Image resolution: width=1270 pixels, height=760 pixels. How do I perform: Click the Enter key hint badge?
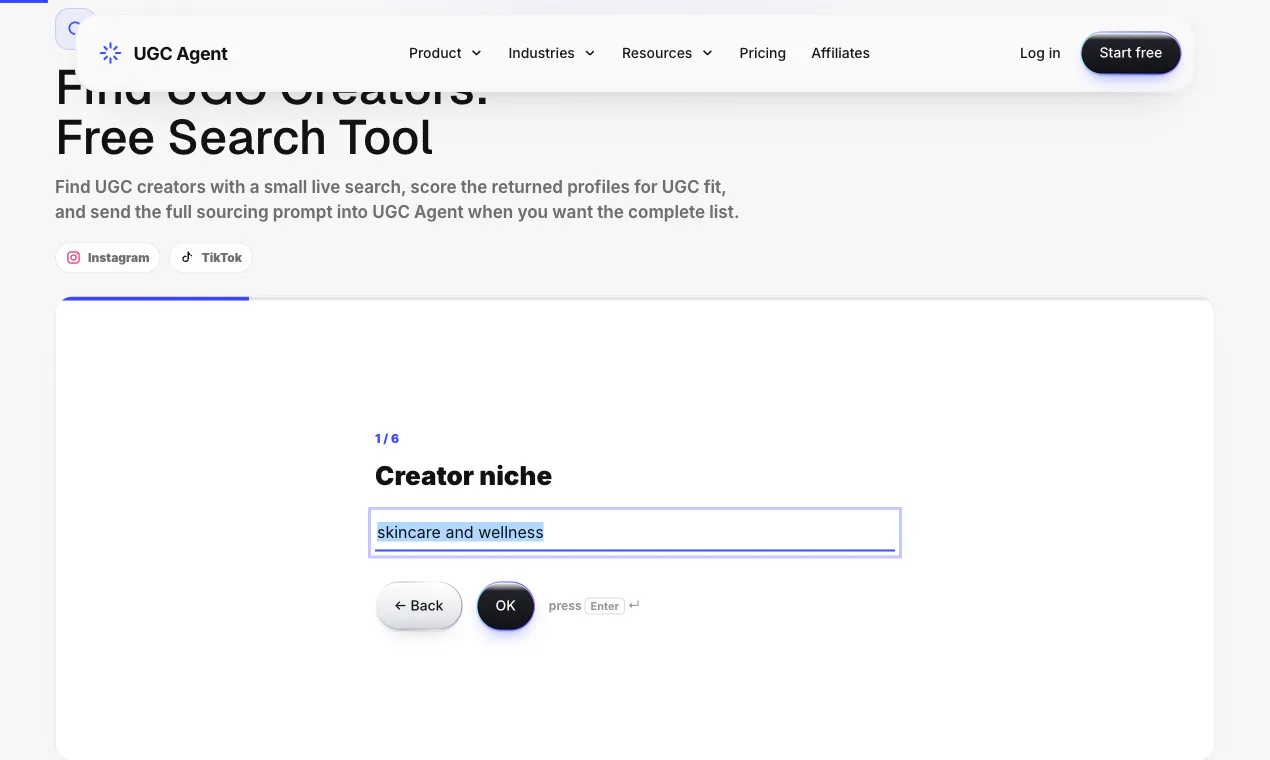click(x=604, y=606)
